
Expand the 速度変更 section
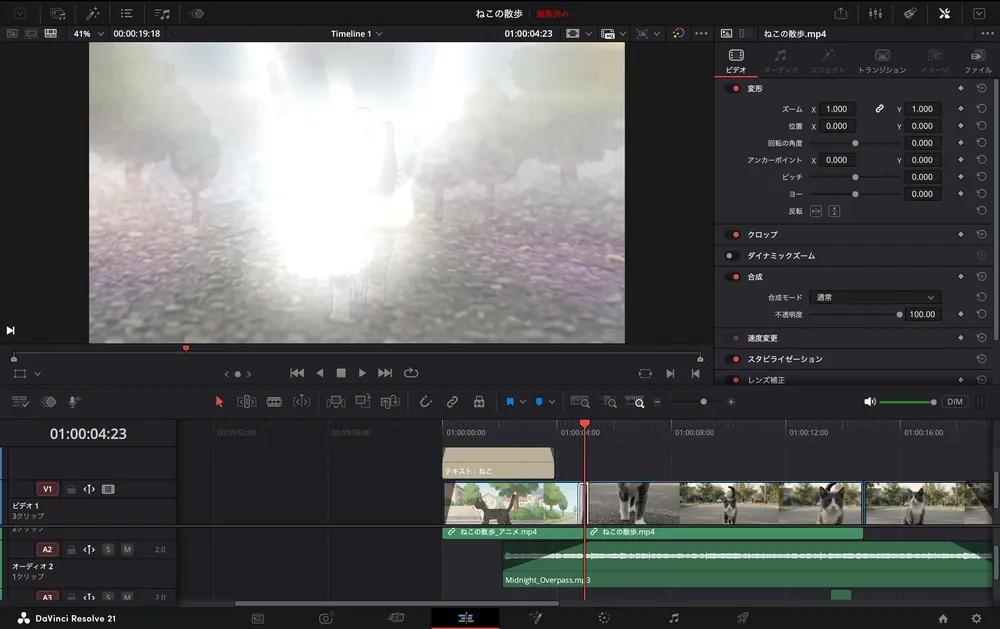pos(762,338)
